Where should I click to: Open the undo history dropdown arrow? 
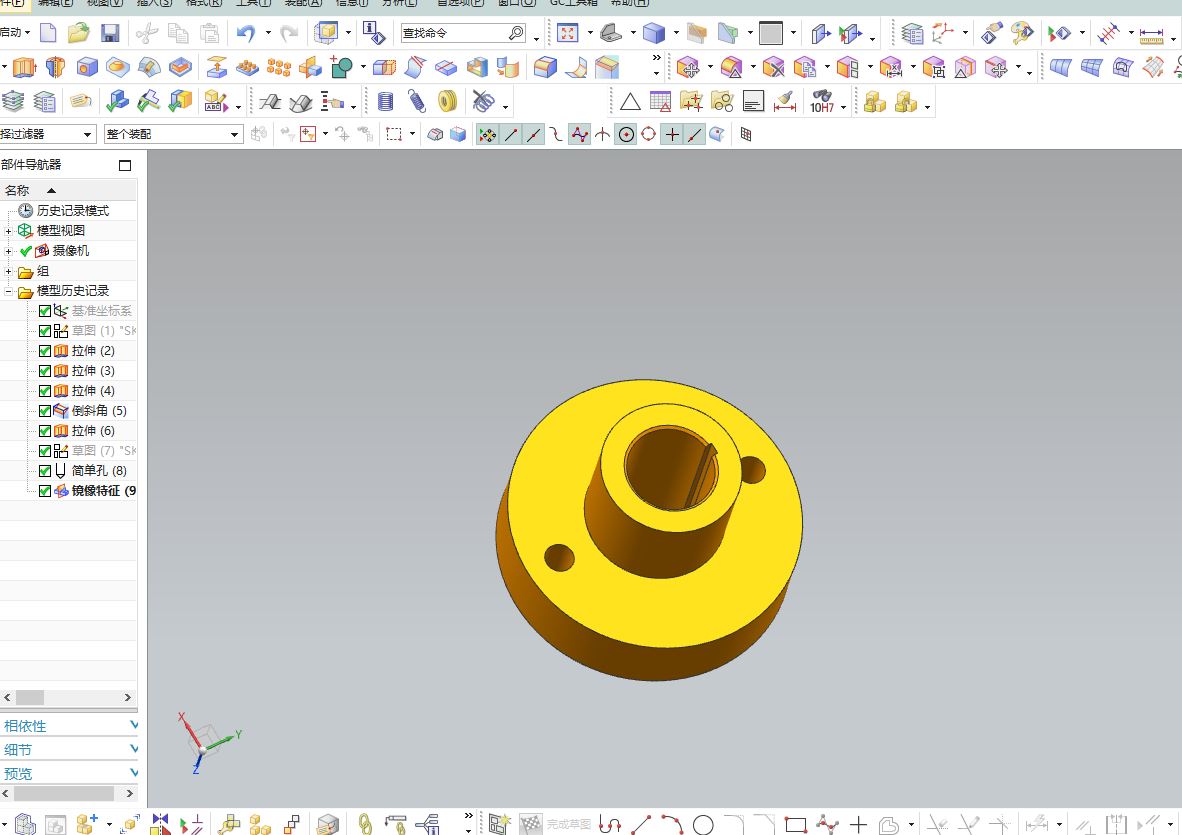pyautogui.click(x=268, y=33)
